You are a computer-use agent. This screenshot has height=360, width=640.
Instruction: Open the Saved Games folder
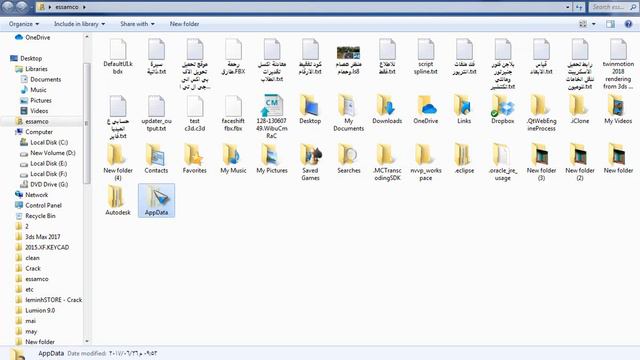click(310, 162)
